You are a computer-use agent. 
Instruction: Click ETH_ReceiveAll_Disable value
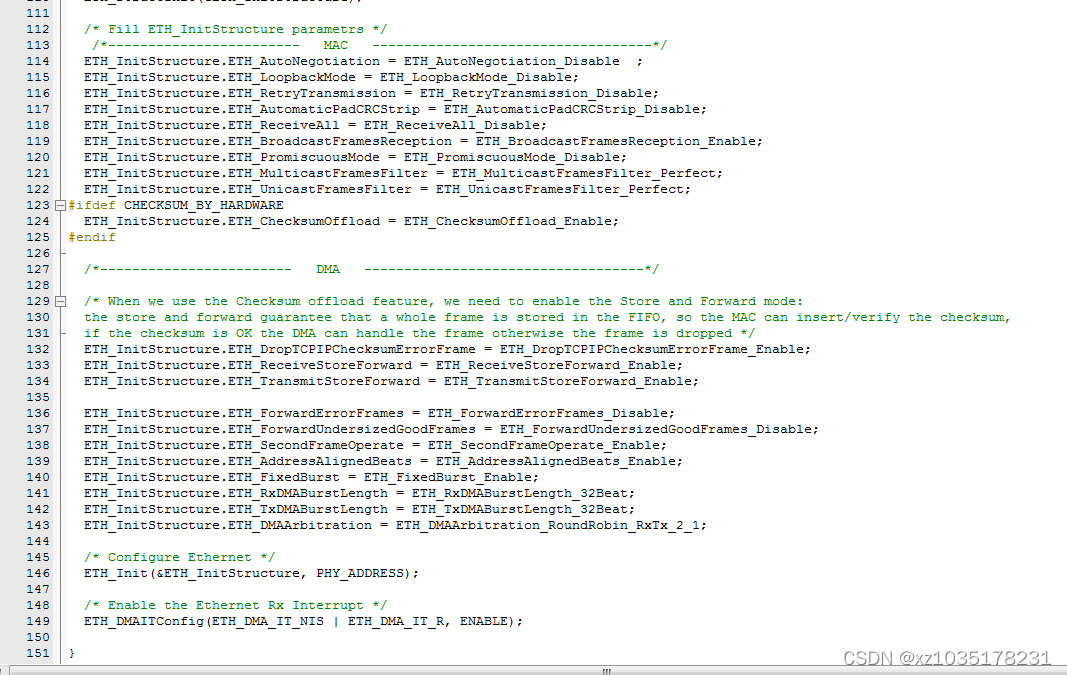tap(453, 125)
